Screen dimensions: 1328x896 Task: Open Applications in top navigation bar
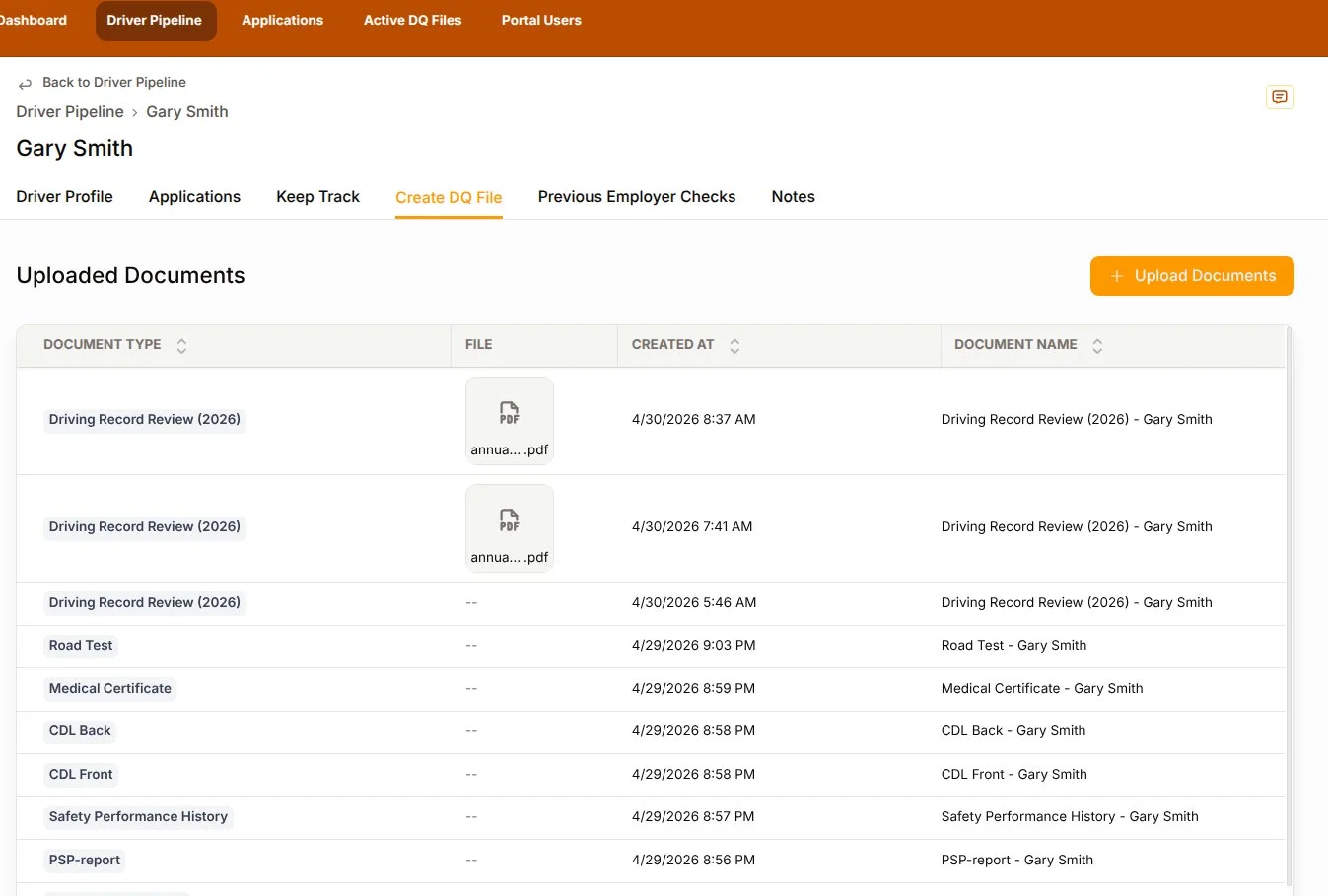(282, 20)
